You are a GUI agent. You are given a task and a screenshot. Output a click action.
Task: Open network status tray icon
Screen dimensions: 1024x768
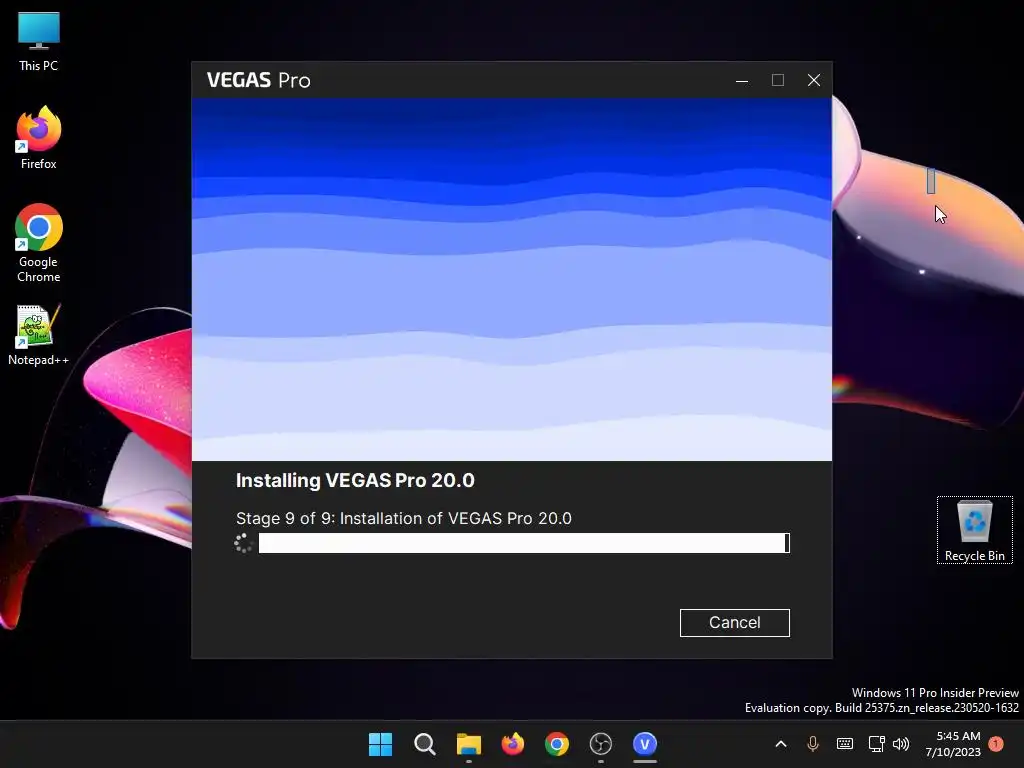point(876,744)
